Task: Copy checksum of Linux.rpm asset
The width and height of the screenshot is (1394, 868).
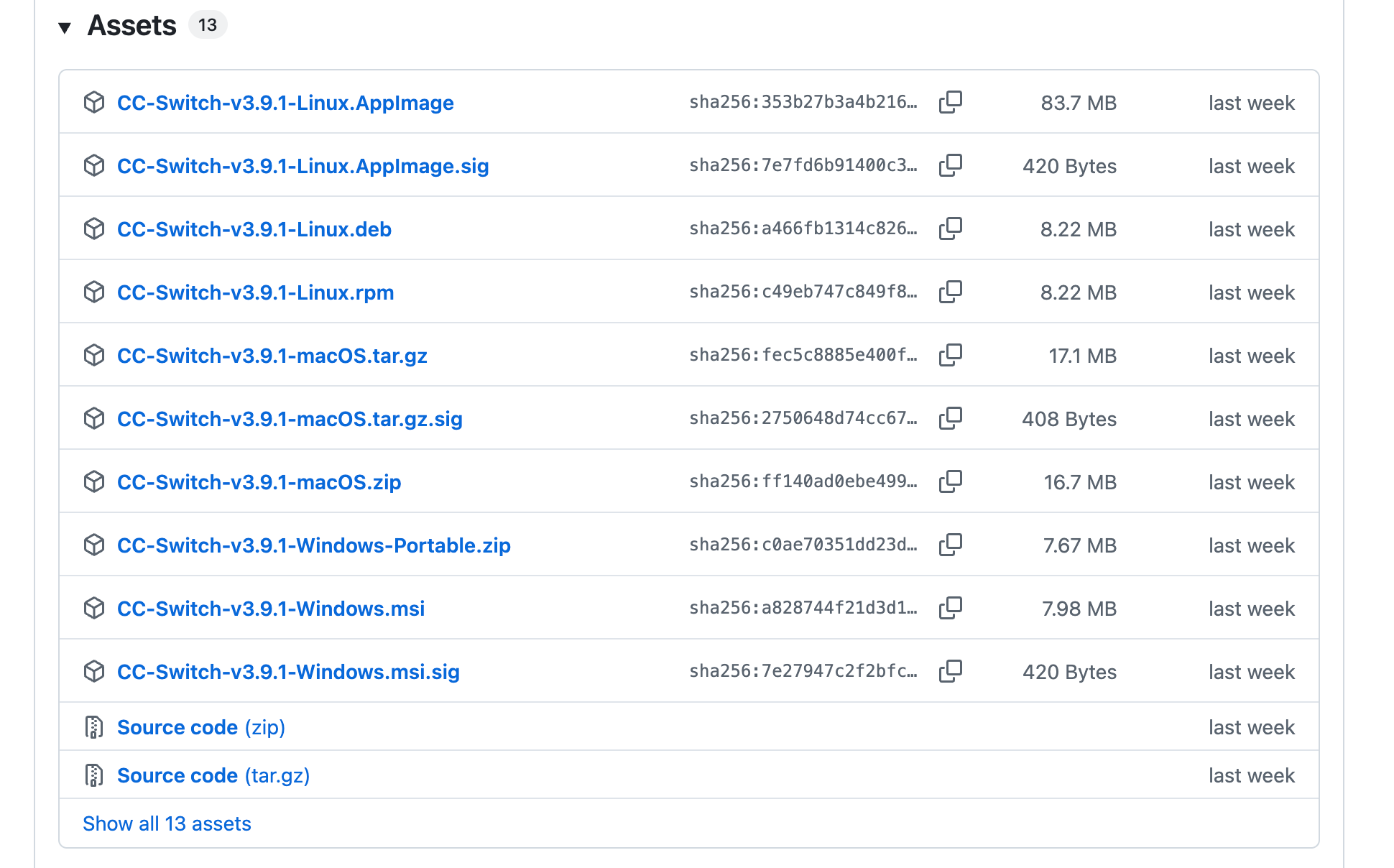Action: pos(950,292)
